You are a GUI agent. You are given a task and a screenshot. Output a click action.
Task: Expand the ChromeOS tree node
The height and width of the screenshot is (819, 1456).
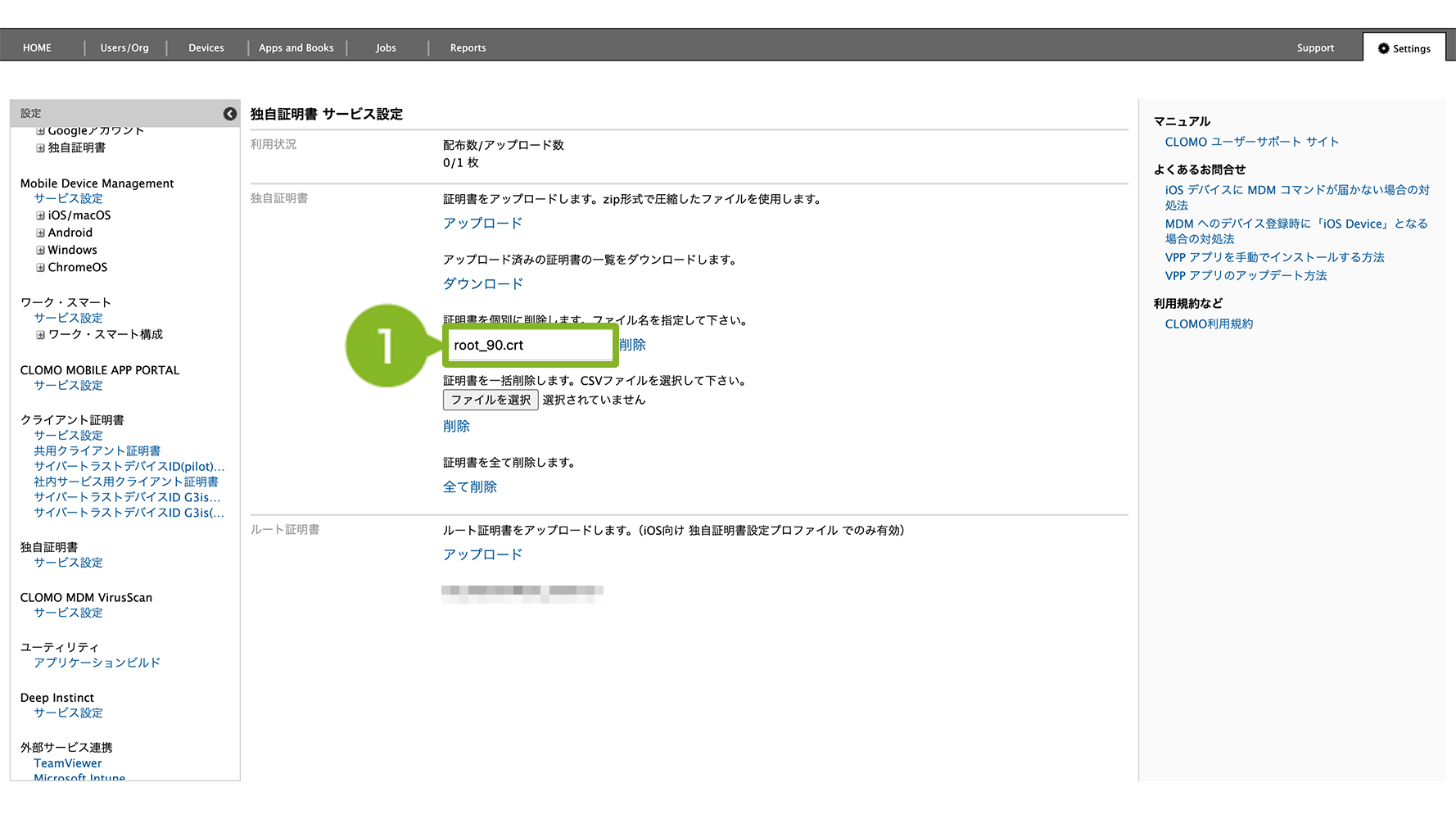click(x=40, y=267)
